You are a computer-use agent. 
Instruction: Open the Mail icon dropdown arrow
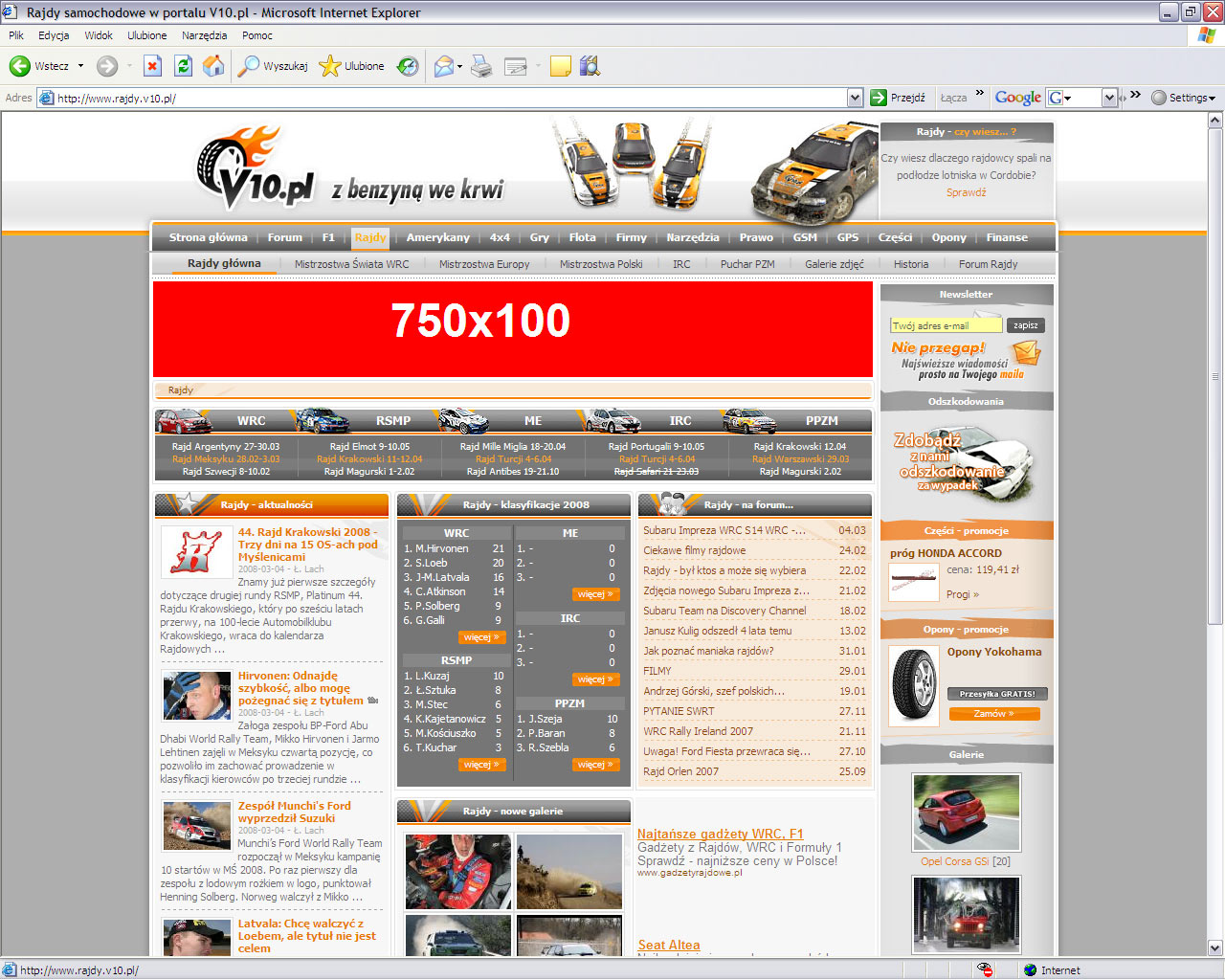[x=459, y=67]
